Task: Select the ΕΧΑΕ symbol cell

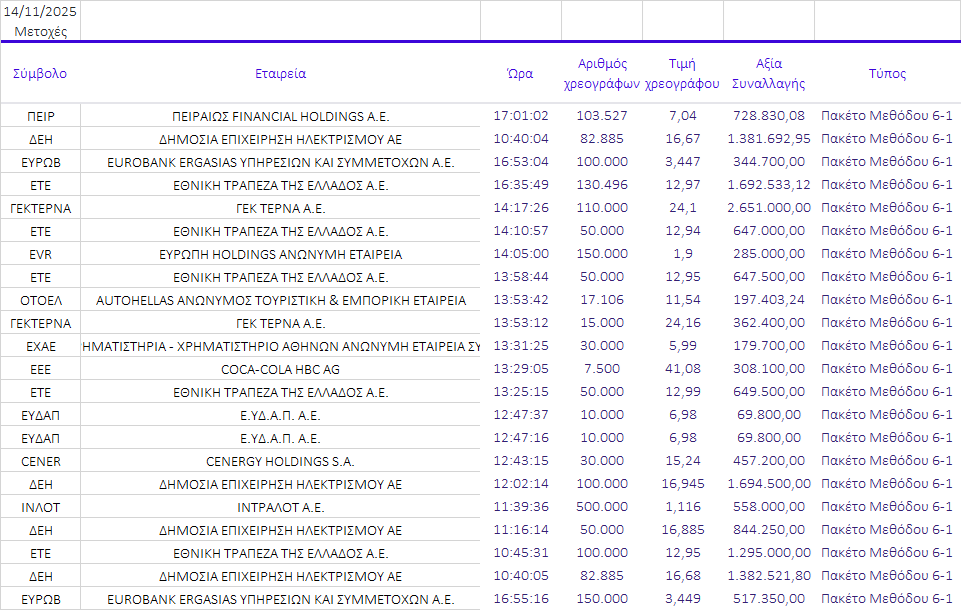Action: (40, 346)
